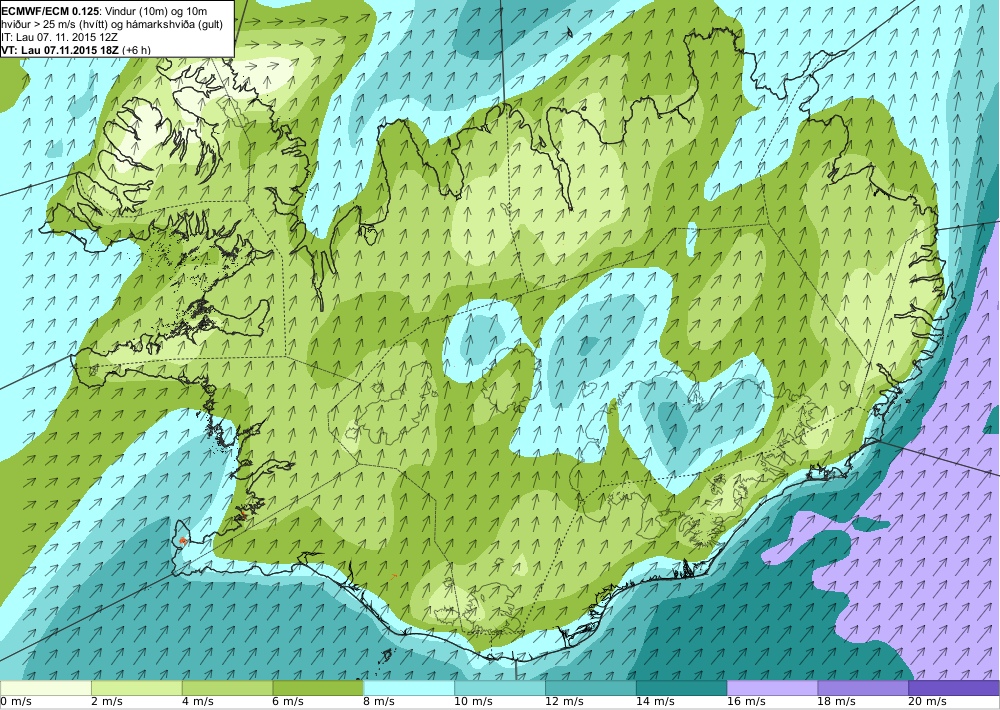Click the '20 m/s' legend label
This screenshot has height=710, width=1000.
coord(928,702)
